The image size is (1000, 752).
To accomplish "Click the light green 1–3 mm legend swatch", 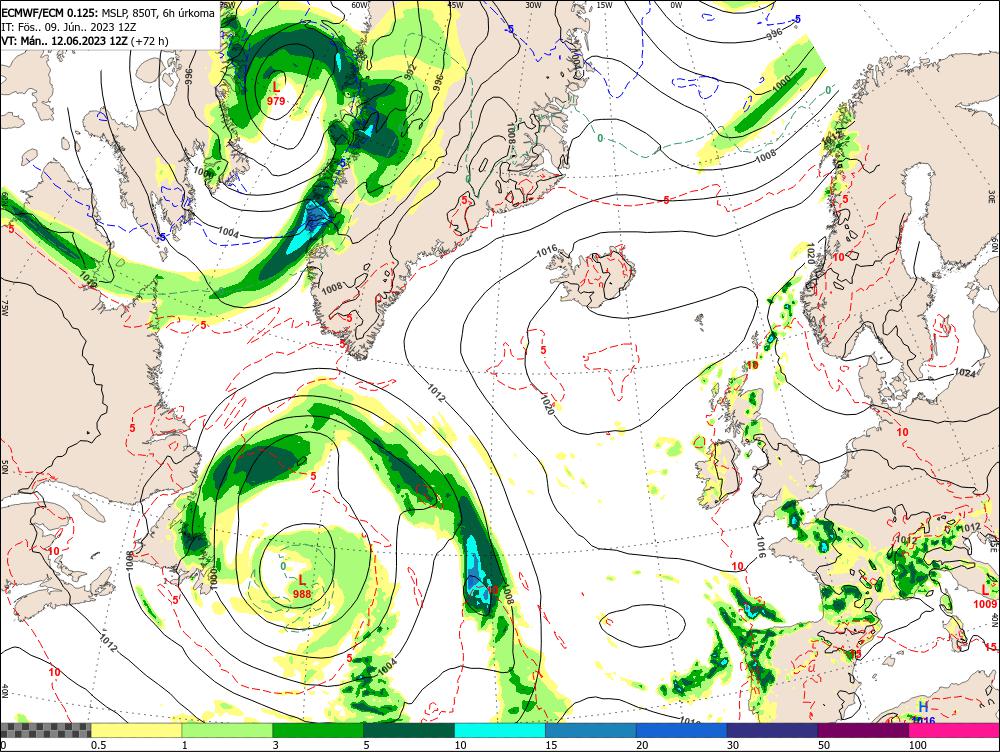I will pyautogui.click(x=227, y=730).
